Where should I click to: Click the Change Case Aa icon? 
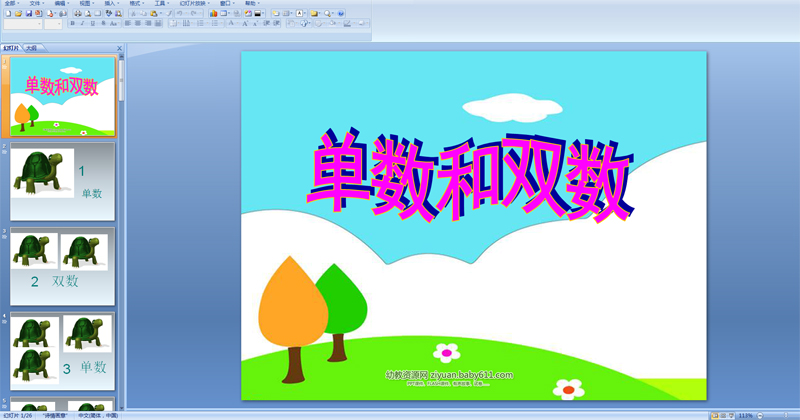coord(114,23)
